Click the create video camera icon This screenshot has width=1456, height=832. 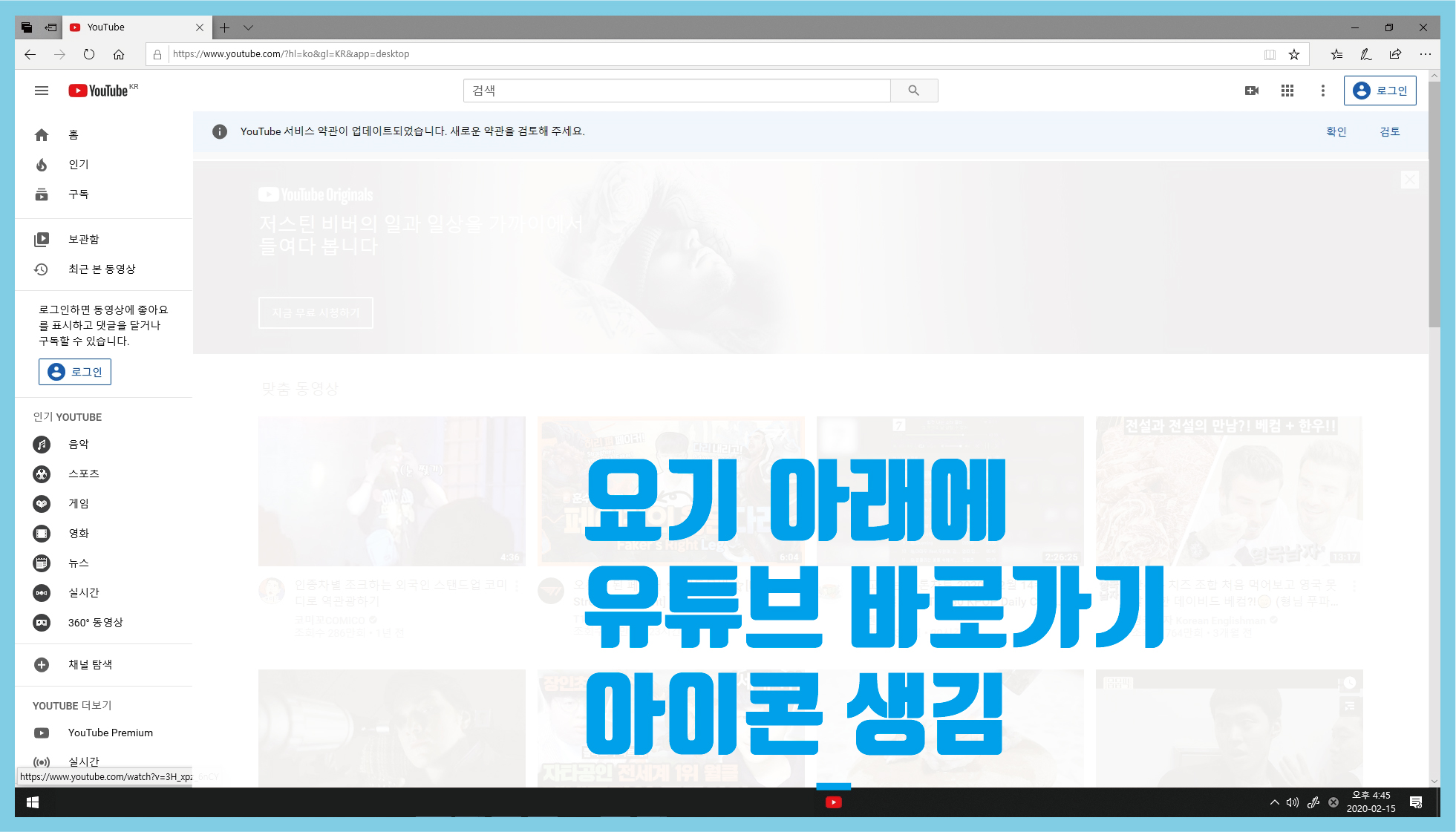(1252, 91)
